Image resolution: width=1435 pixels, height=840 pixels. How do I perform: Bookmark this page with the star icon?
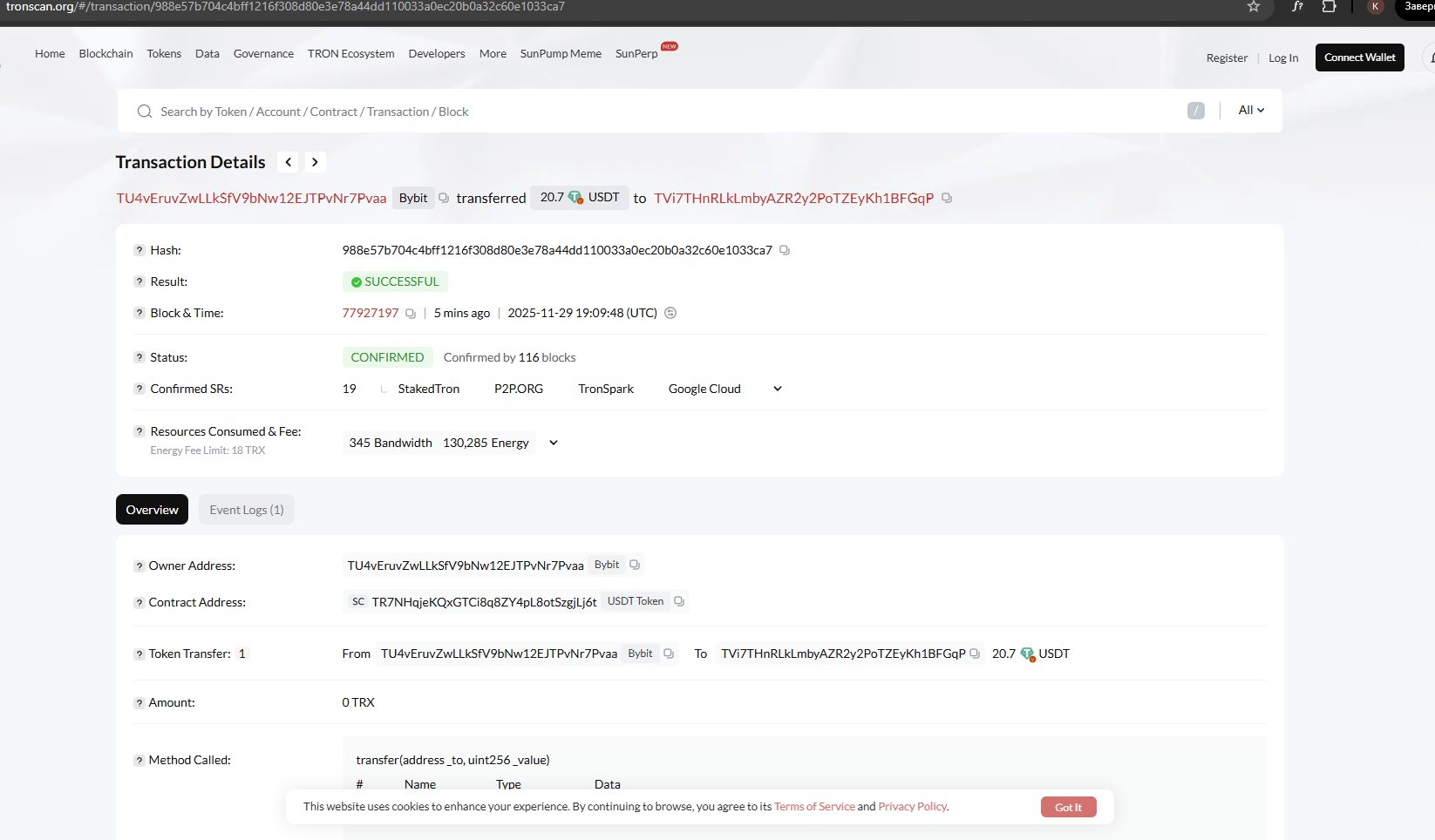(1254, 7)
